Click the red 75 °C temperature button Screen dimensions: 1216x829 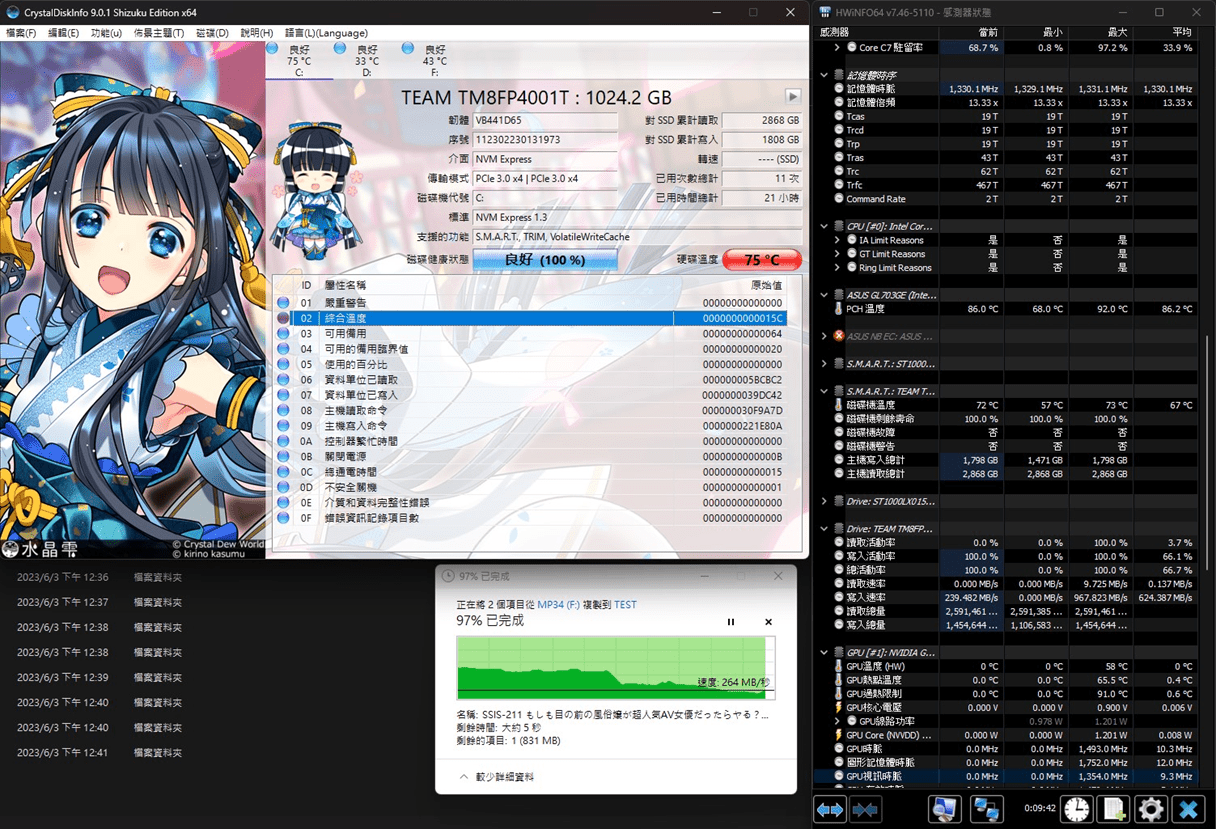762,260
